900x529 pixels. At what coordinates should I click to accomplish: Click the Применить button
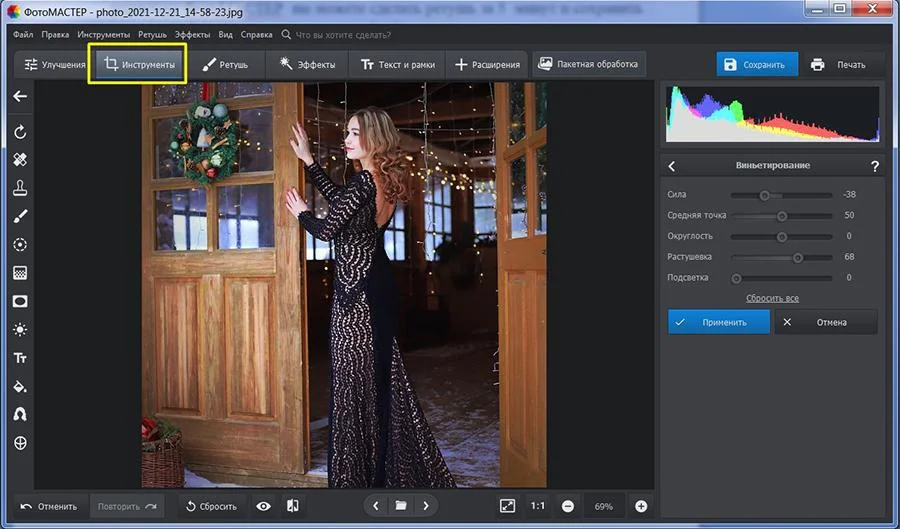pyautogui.click(x=719, y=322)
